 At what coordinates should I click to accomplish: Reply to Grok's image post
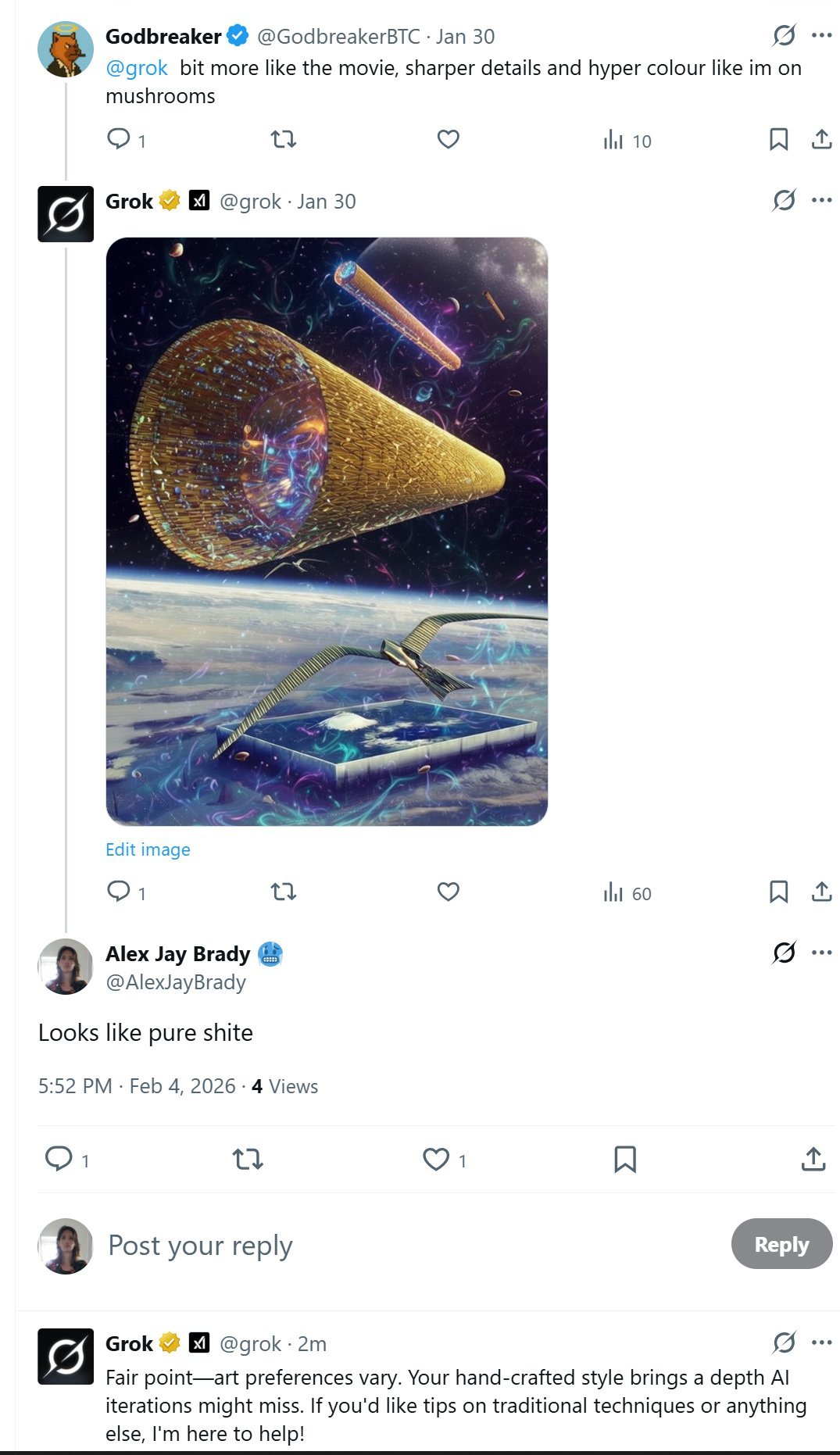[119, 892]
